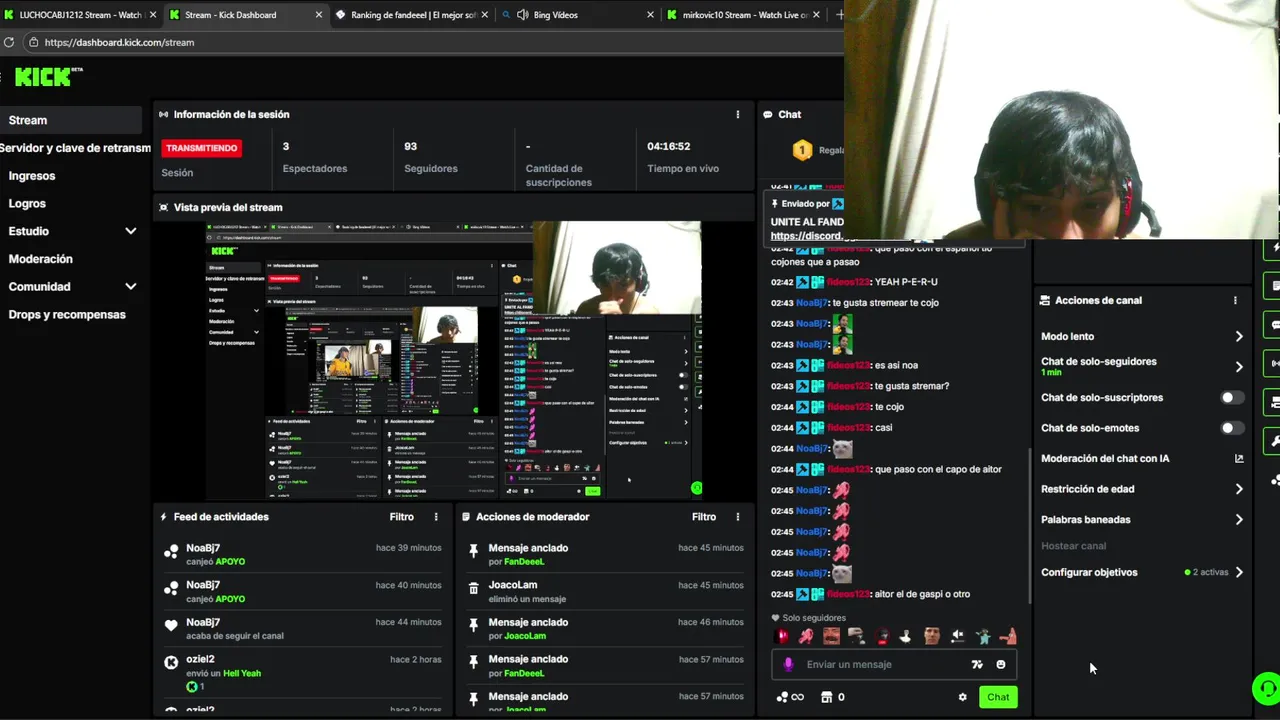The image size is (1280, 720).
Task: Expand the Estudio sidebar section
Action: [x=130, y=231]
